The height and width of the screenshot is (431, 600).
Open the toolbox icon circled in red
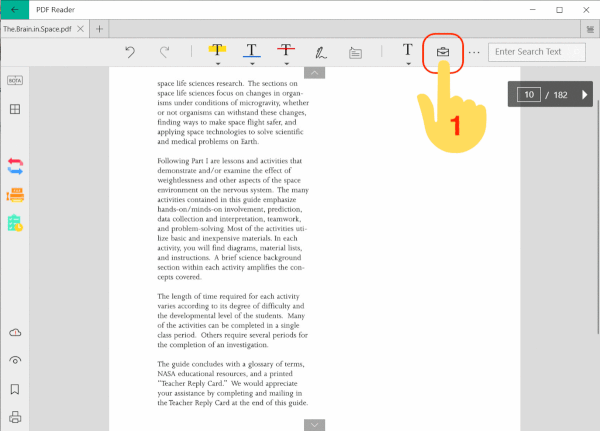coord(443,51)
